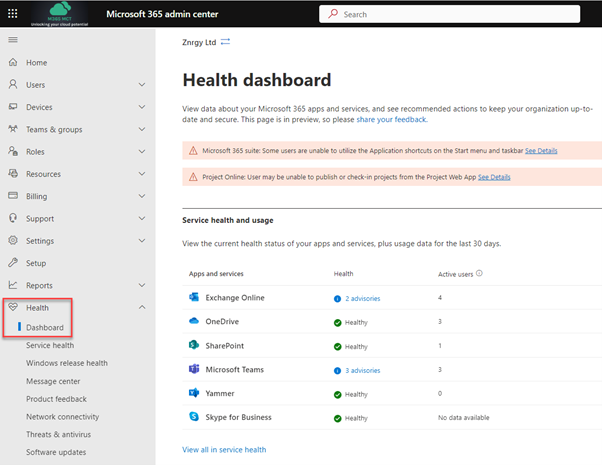Screen dimensions: 602x465
Task: Expand the Teams & groups chevron
Action: pos(142,129)
